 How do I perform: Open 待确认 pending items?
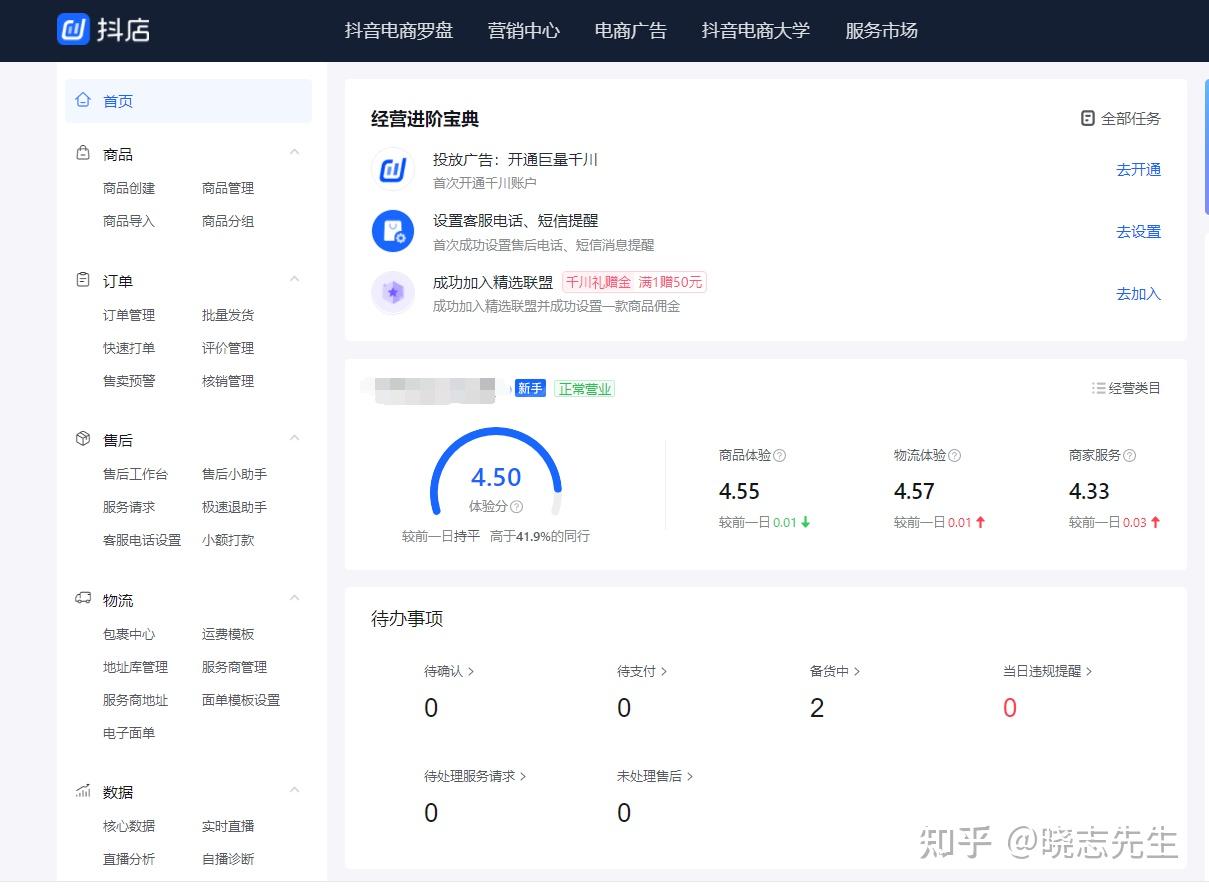coord(449,671)
